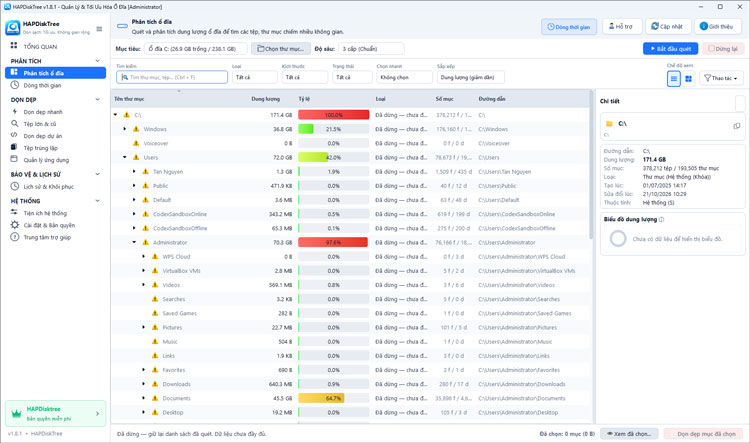Click the warning icon beside Searches folder
The height and width of the screenshot is (443, 750).
click(155, 299)
